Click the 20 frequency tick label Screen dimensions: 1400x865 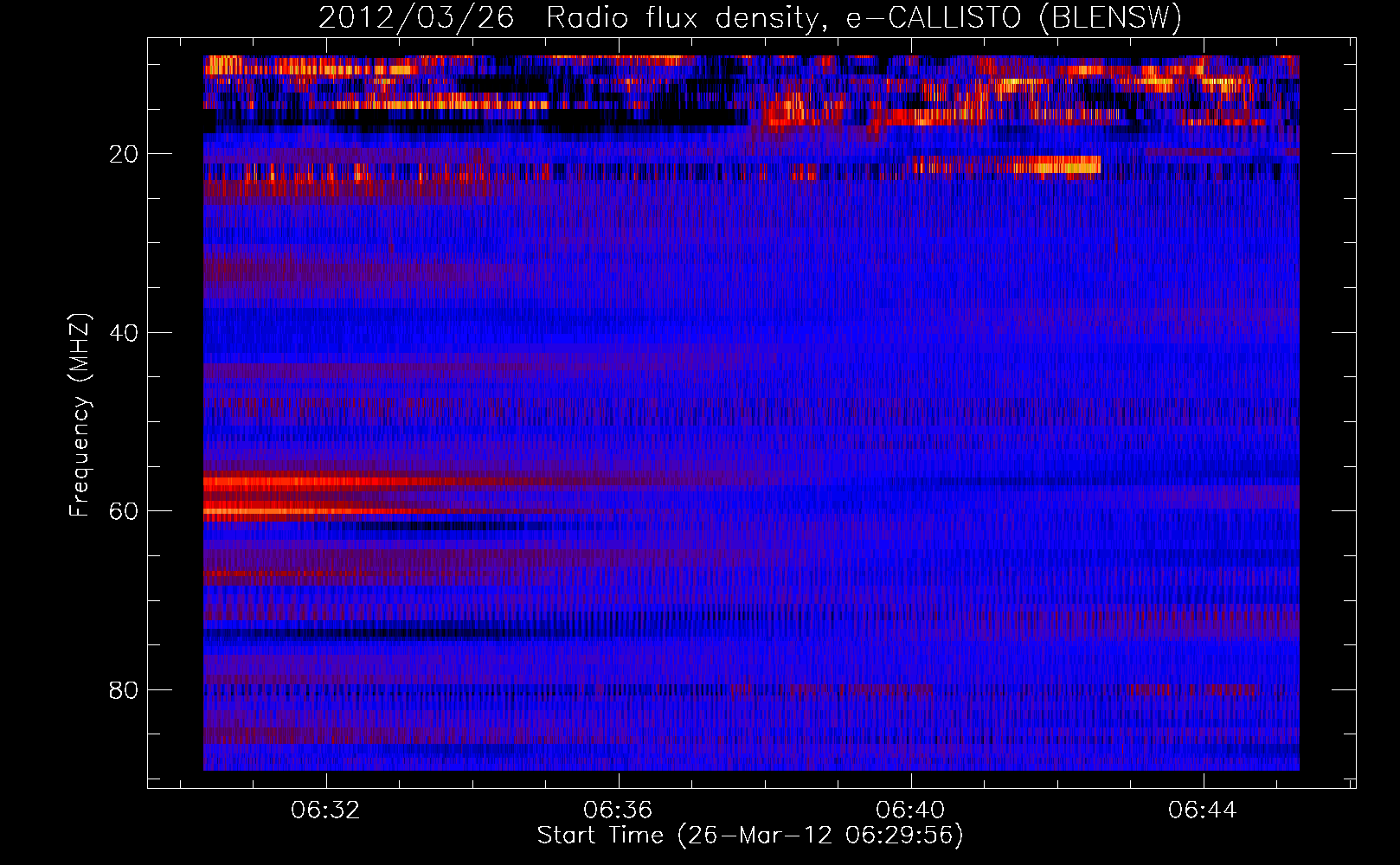point(125,154)
